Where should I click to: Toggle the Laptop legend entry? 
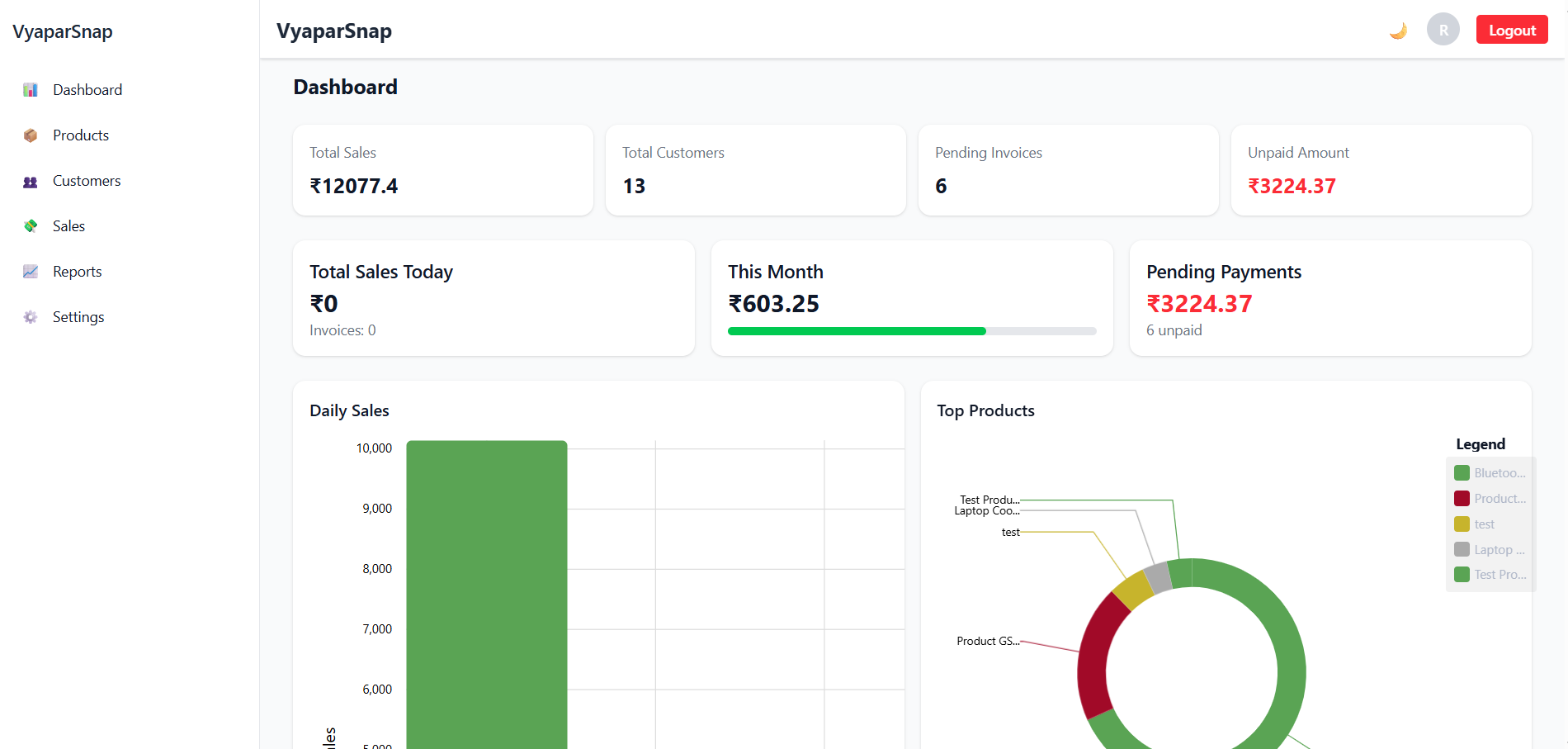(x=1490, y=550)
